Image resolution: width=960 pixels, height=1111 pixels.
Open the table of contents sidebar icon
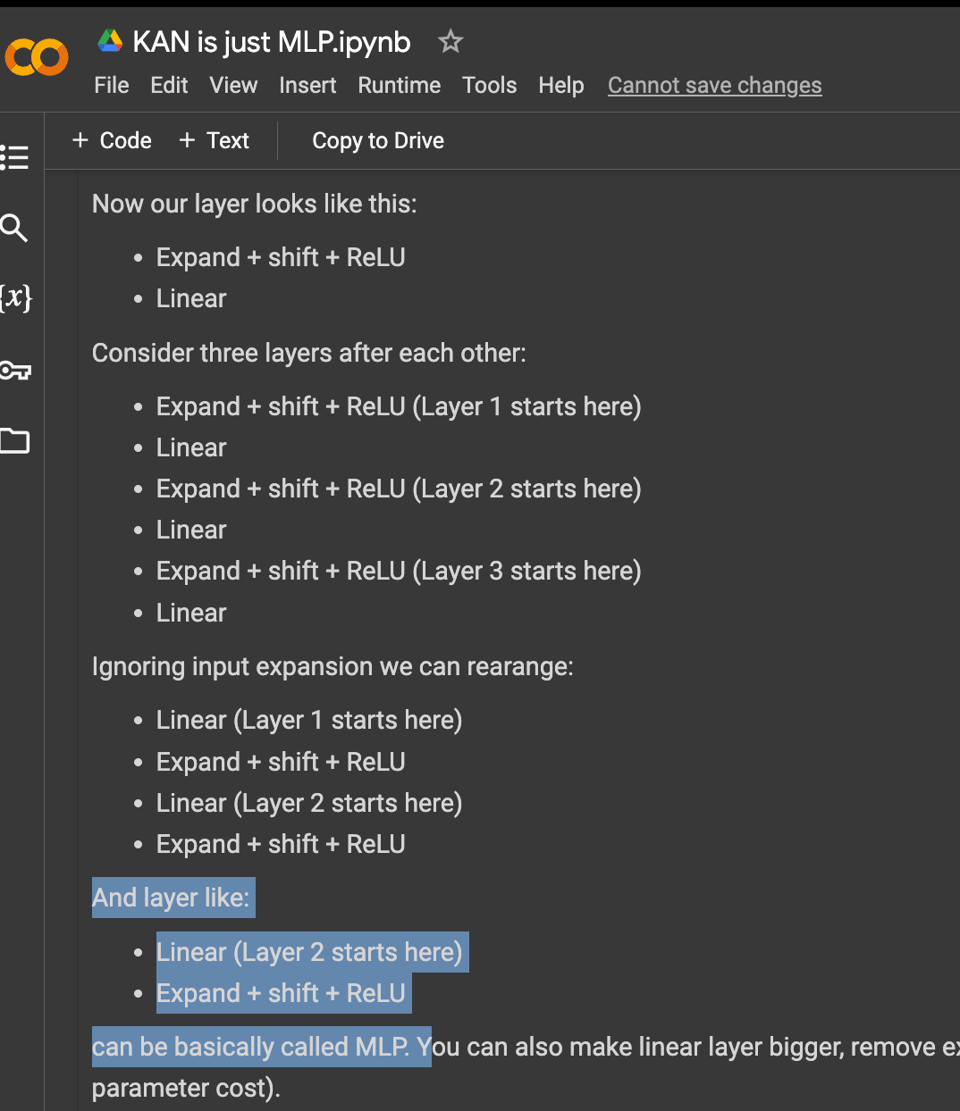click(x=15, y=157)
